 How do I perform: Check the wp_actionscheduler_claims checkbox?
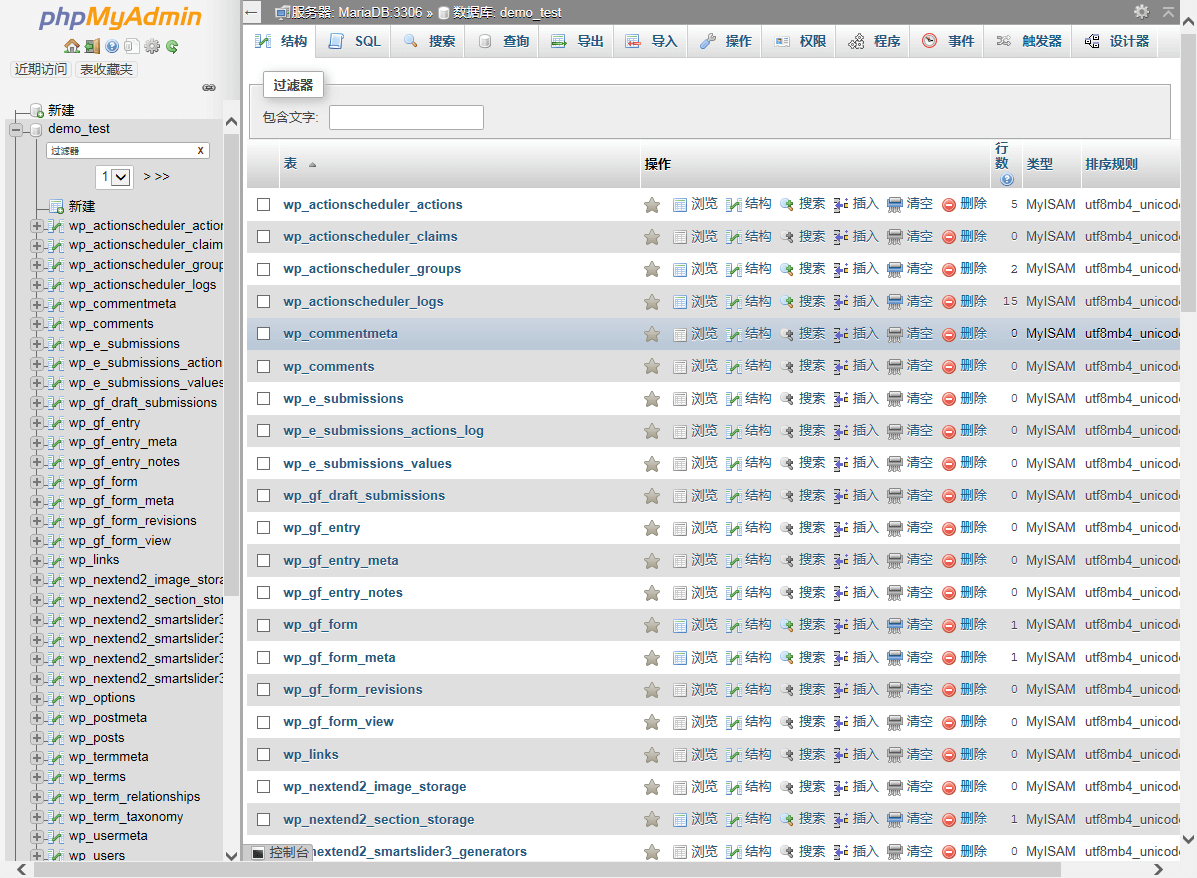point(263,237)
